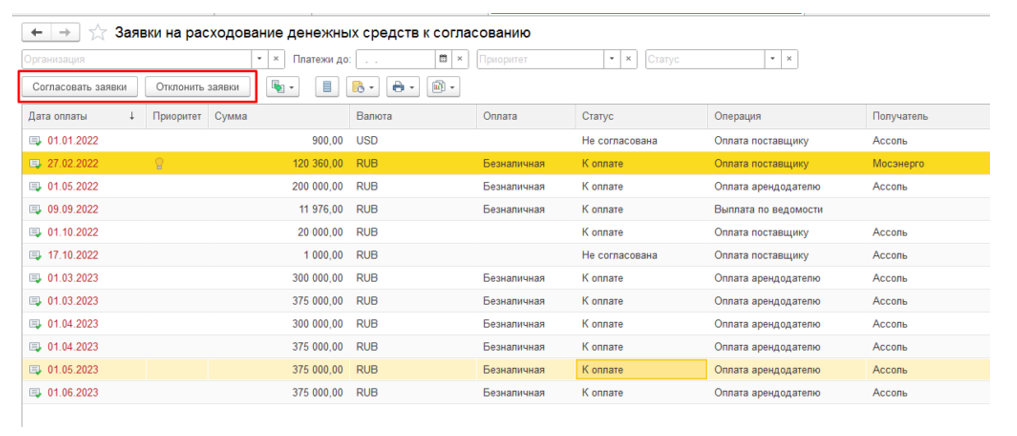This screenshot has width=1017, height=436.
Task: Sort by Получатель column header
Action: (927, 116)
